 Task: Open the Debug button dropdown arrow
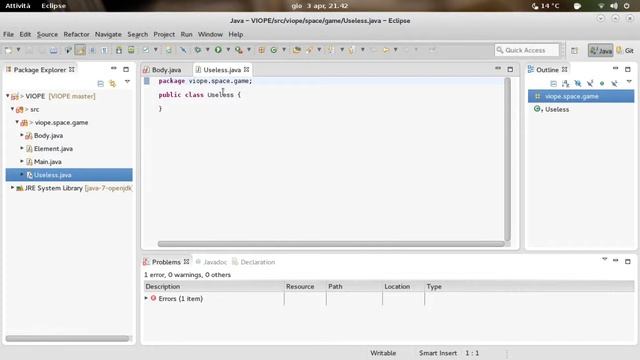click(x=207, y=50)
